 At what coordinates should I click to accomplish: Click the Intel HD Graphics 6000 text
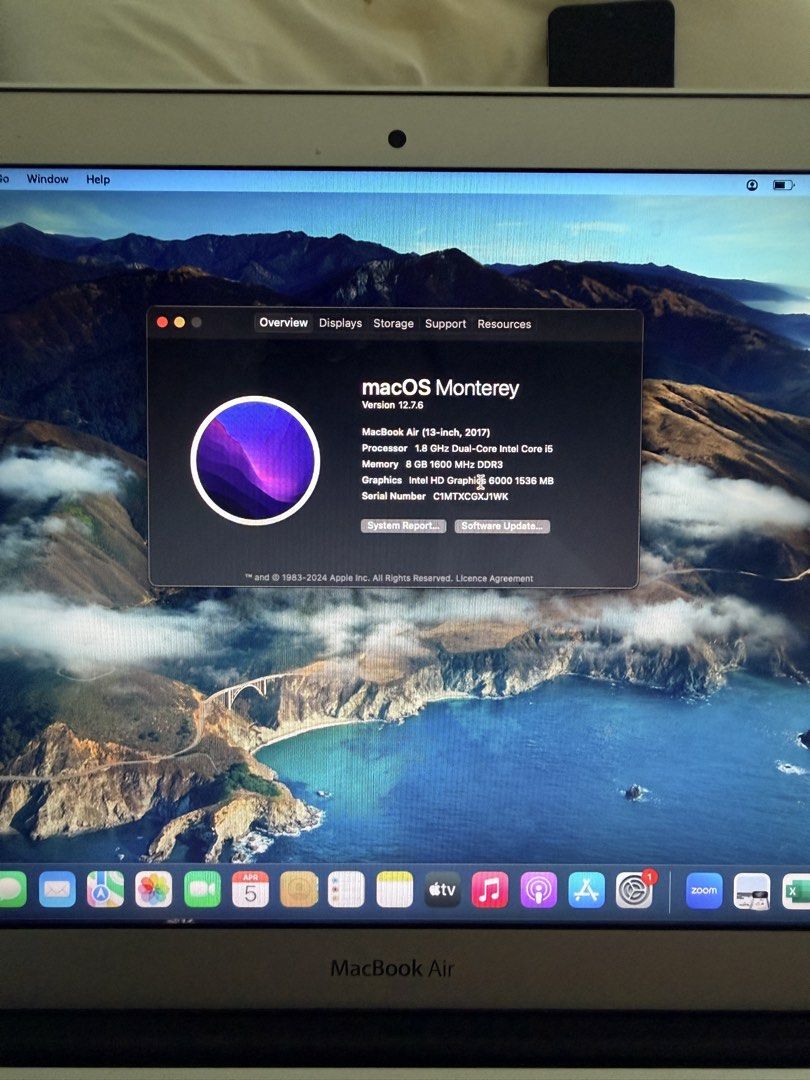tap(481, 481)
